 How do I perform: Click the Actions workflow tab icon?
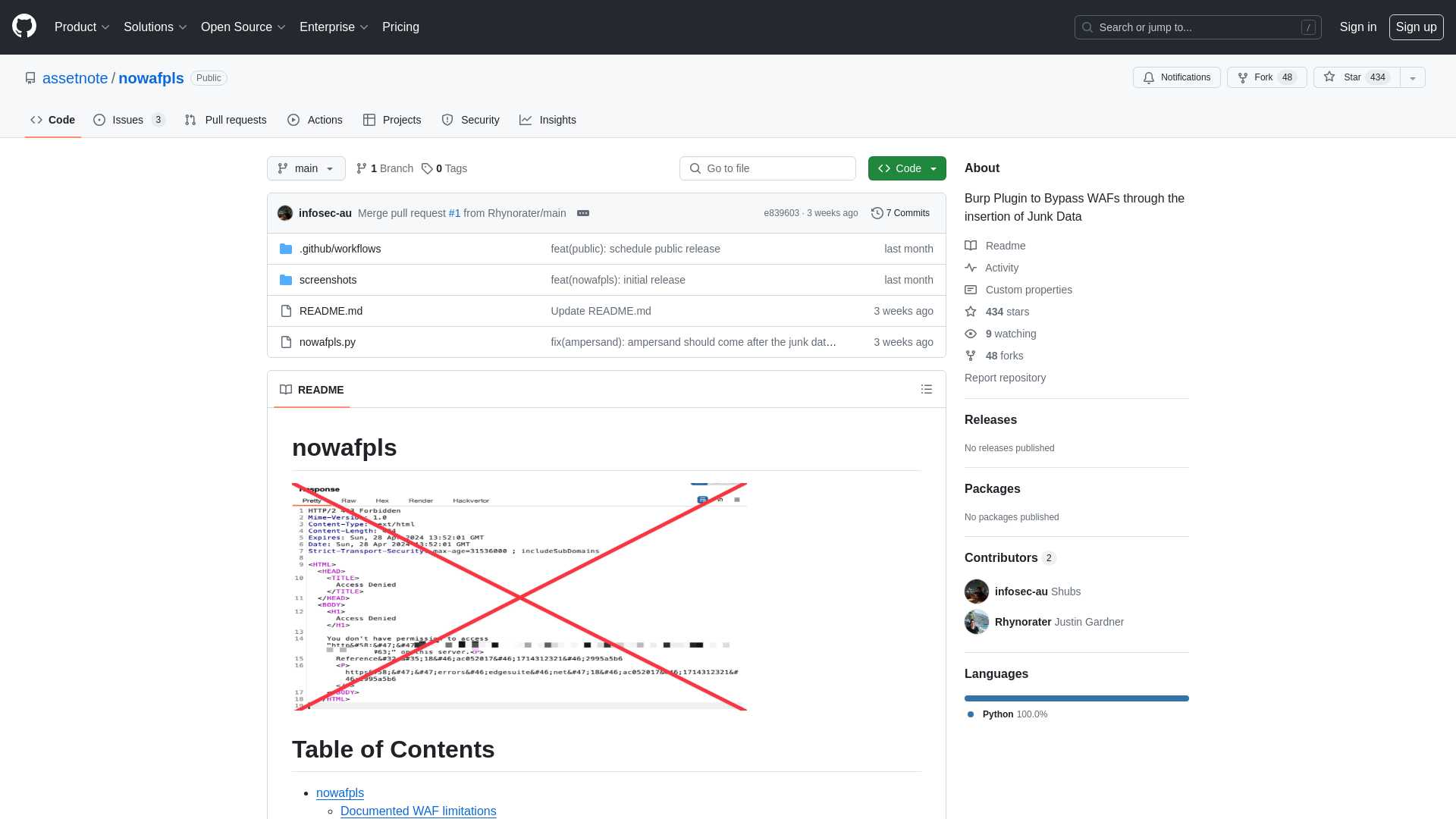(293, 119)
